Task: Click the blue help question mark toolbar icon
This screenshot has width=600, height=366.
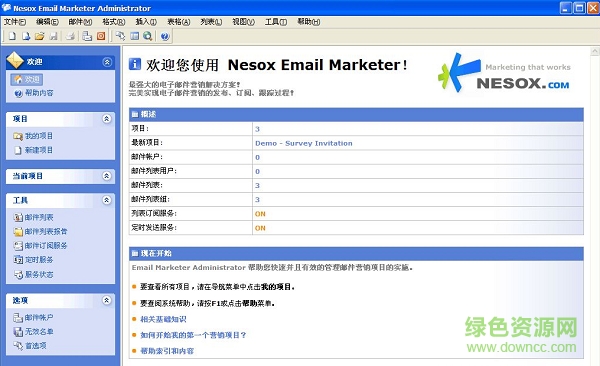Action: coord(165,36)
